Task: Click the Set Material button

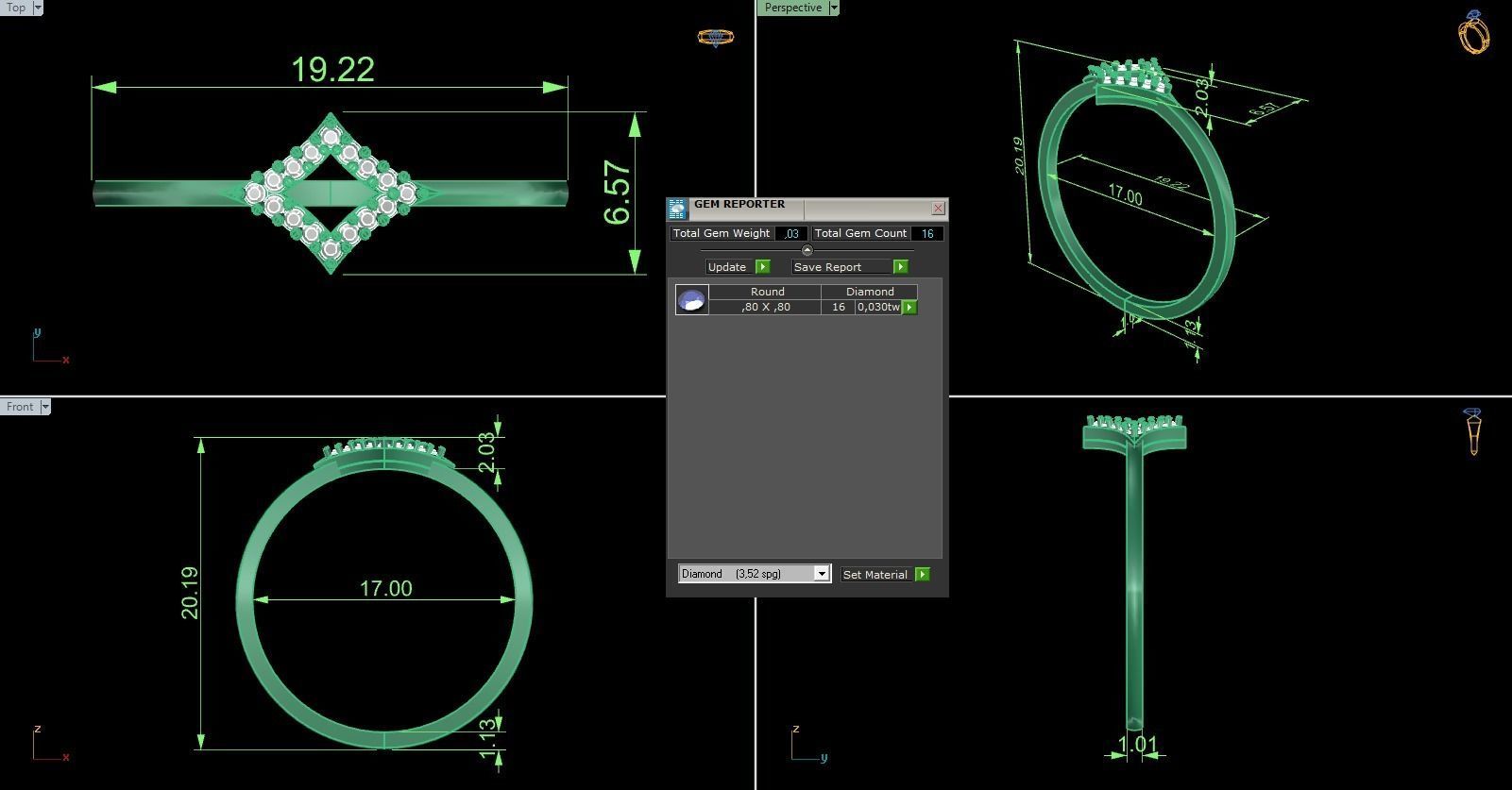Action: [875, 574]
